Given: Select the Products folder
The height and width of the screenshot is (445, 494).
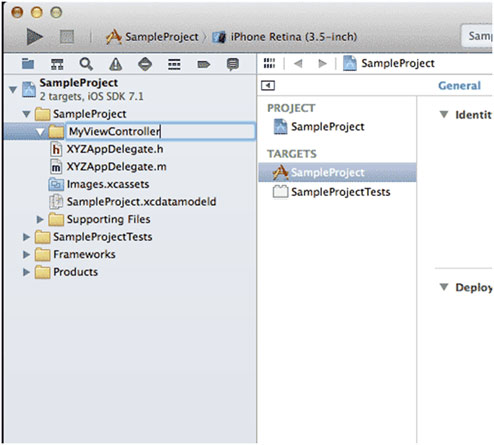Looking at the screenshot, I should (x=76, y=272).
